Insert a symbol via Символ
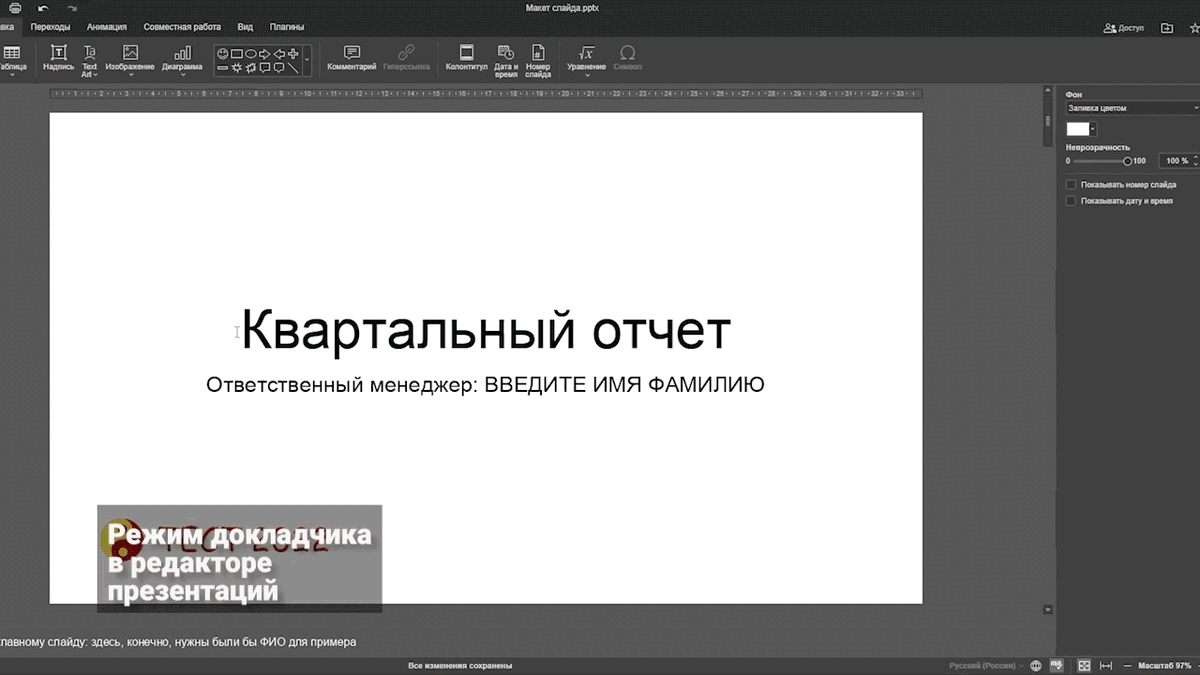The width and height of the screenshot is (1200, 675). (628, 59)
